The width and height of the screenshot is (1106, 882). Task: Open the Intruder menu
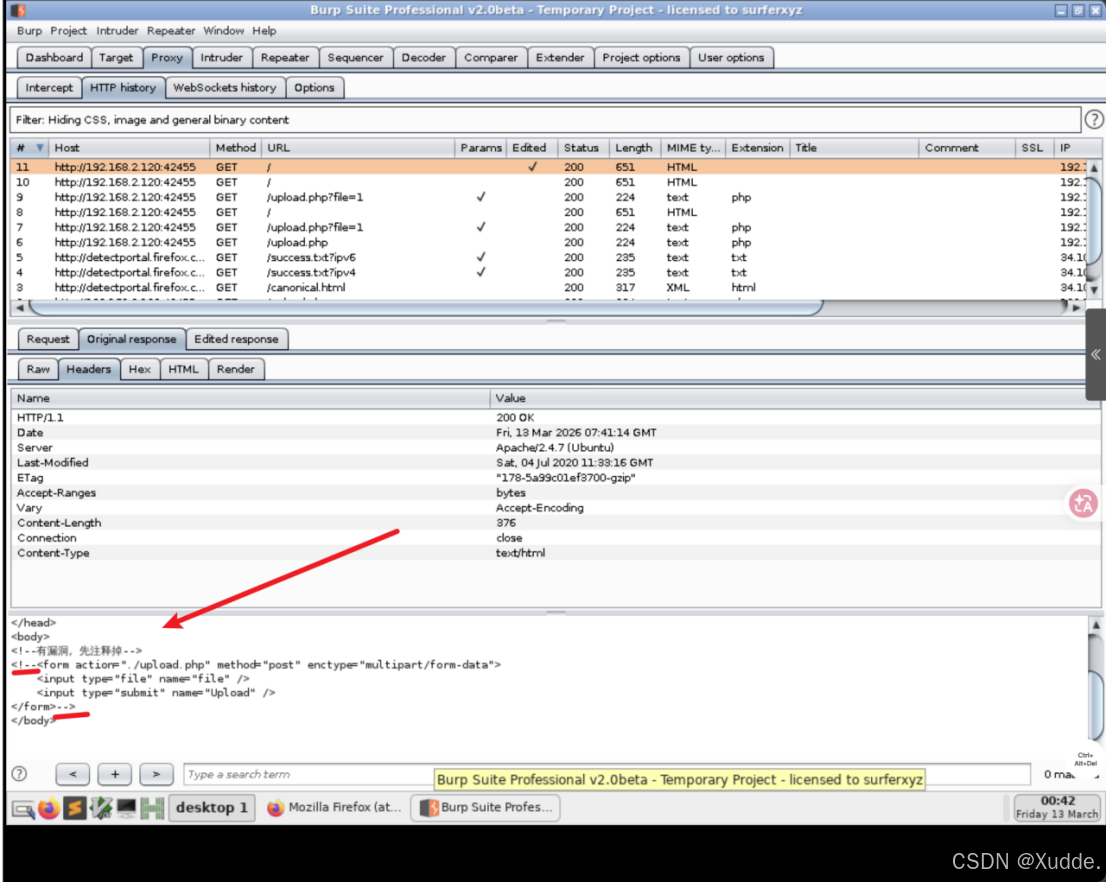(117, 30)
